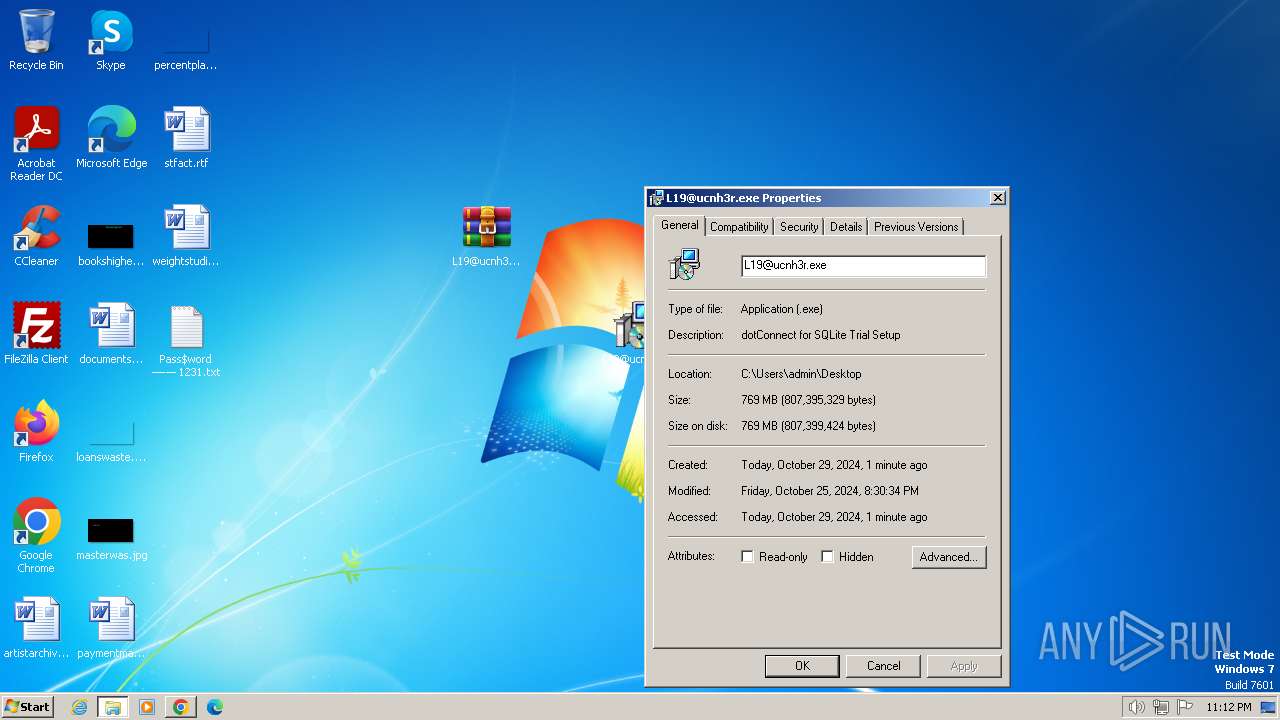The image size is (1280, 720).
Task: Open Google Chrome desktop shortcut
Action: coord(36,535)
